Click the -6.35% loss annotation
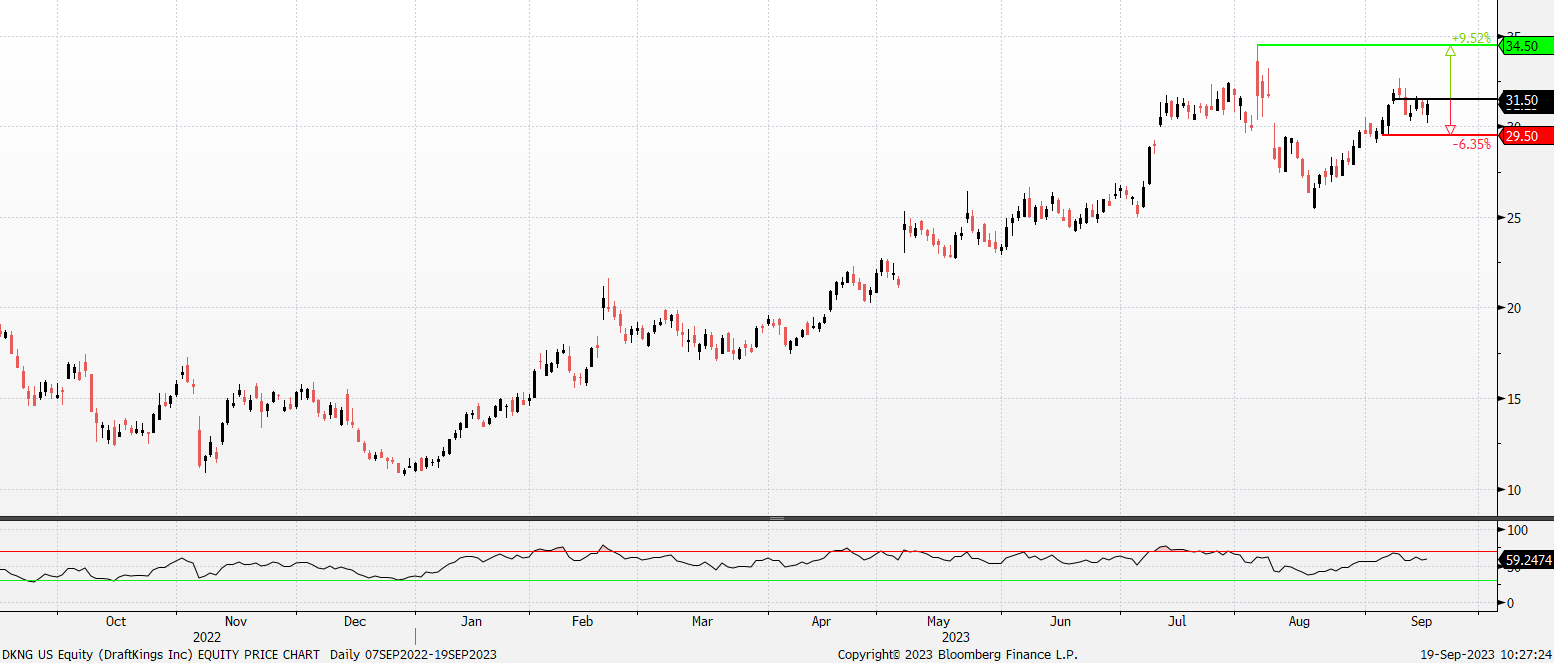Screen dimensions: 1554x663 pyautogui.click(x=1471, y=144)
